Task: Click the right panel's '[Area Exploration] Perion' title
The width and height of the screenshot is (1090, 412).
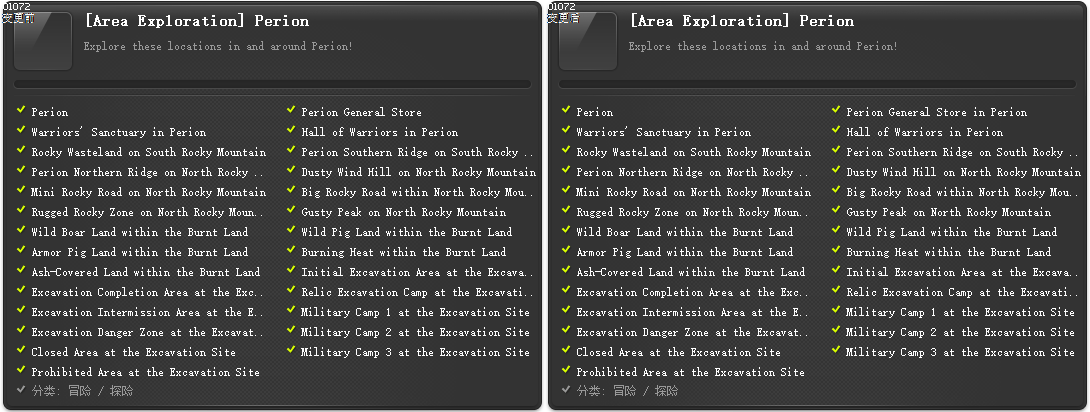Action: pos(741,21)
